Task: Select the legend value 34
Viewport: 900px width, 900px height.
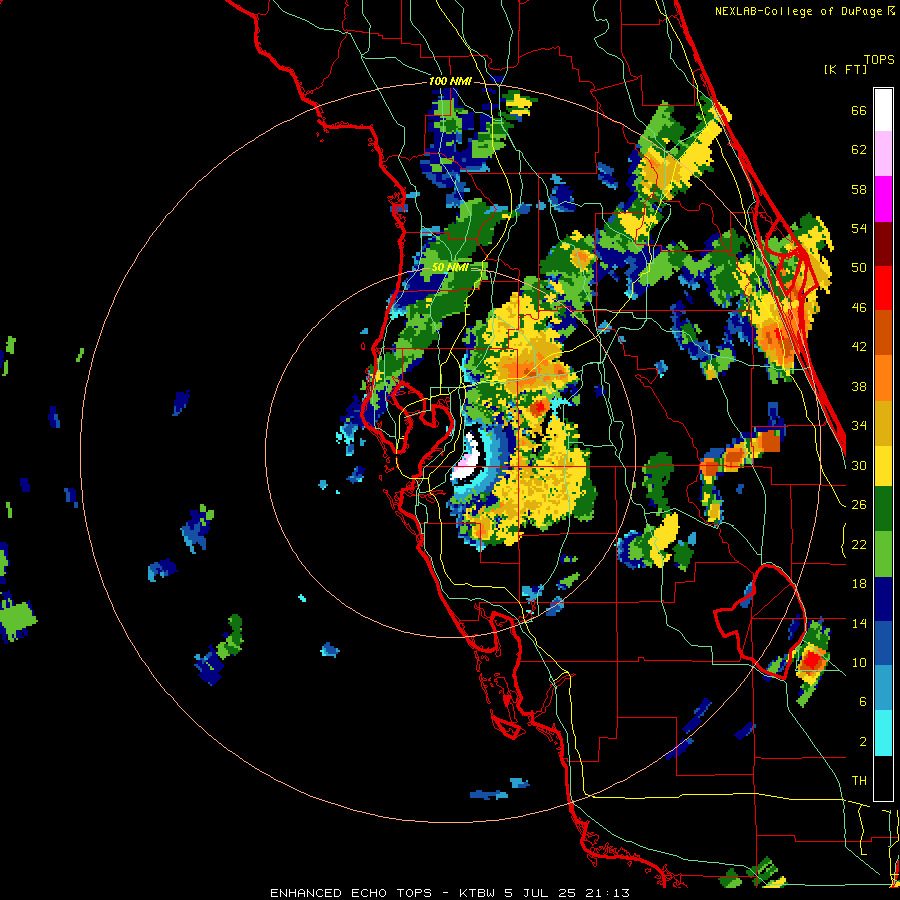Action: click(859, 426)
